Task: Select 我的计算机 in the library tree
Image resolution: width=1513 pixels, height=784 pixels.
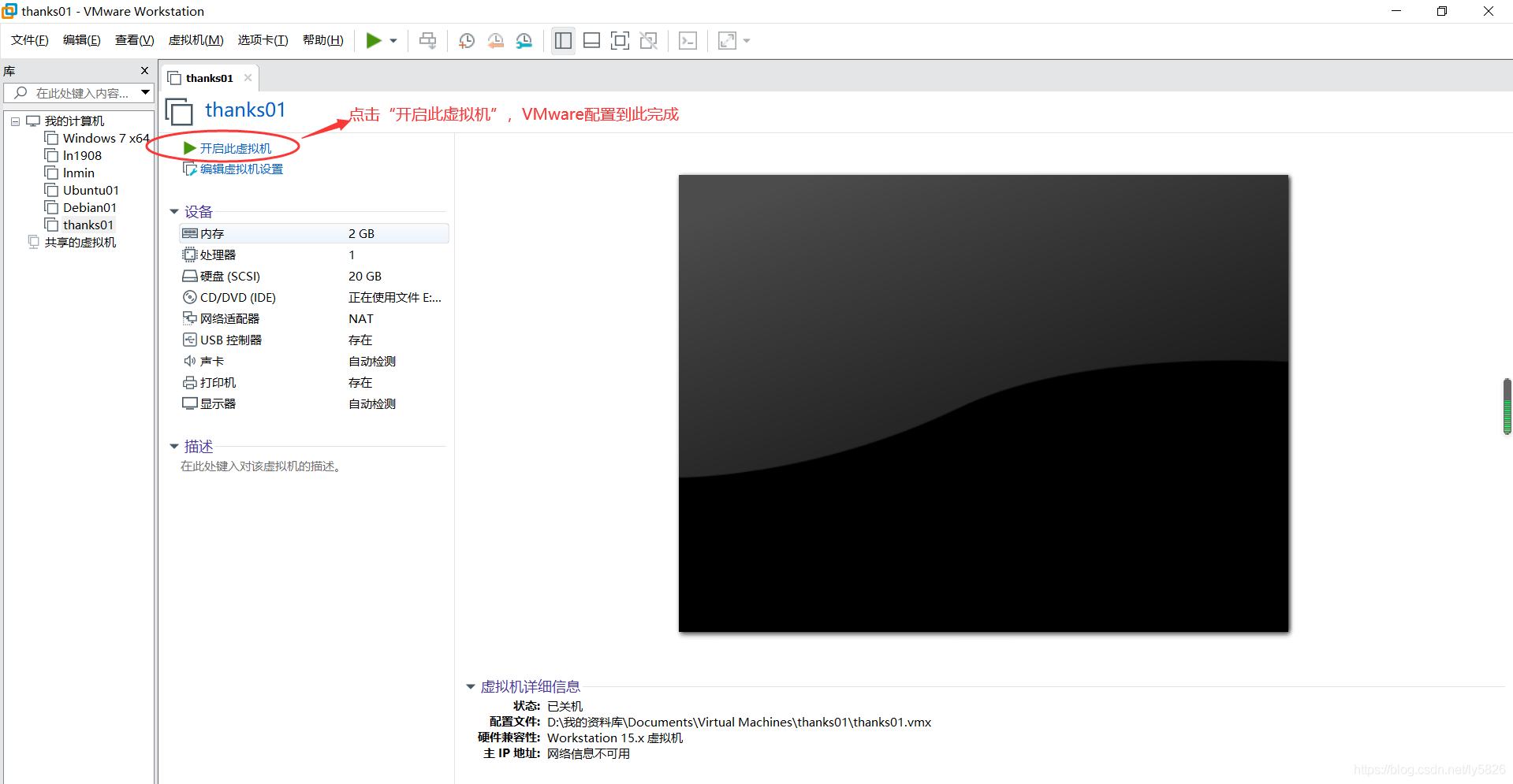Action: (74, 121)
